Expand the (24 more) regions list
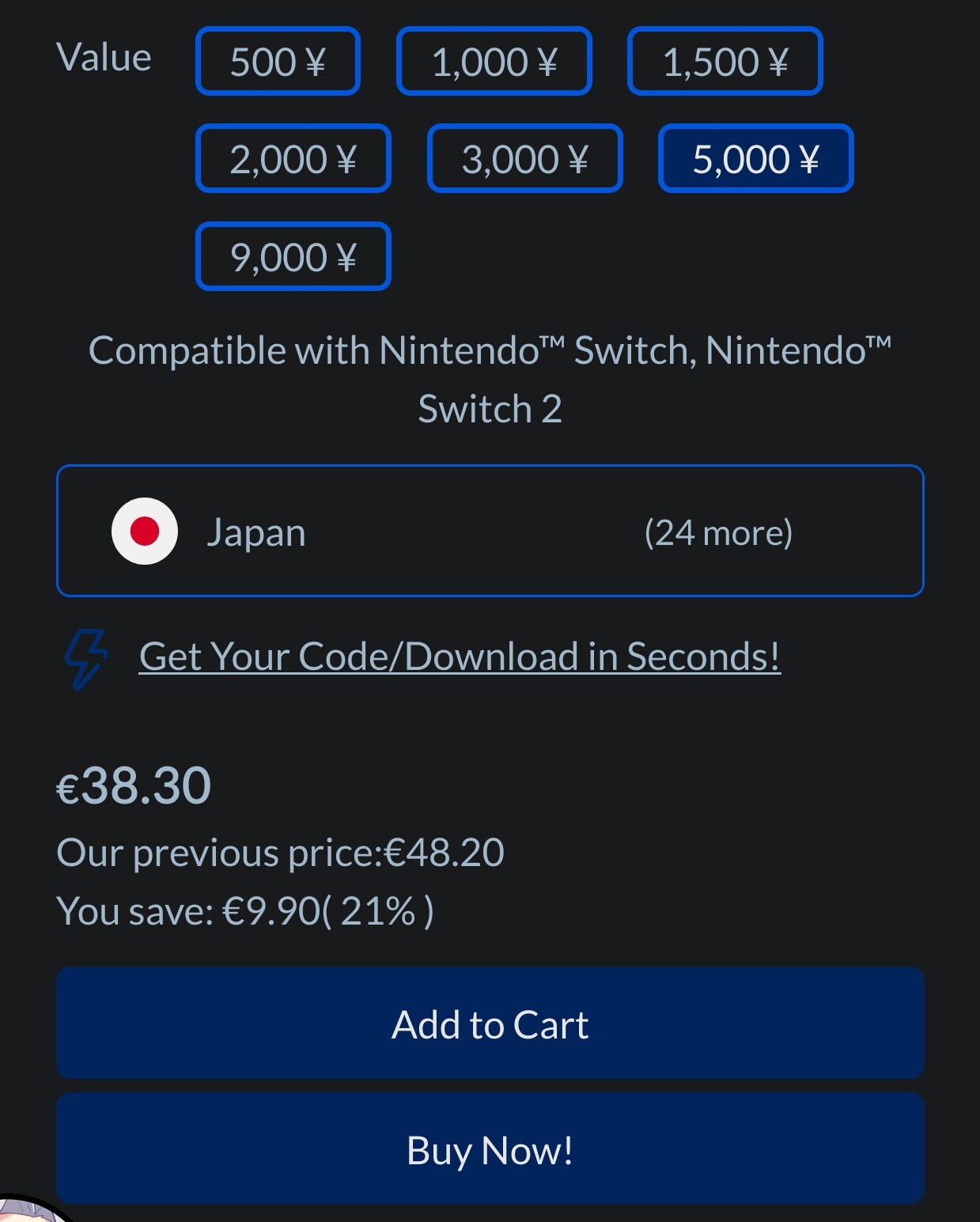This screenshot has width=980, height=1222. pyautogui.click(x=718, y=532)
